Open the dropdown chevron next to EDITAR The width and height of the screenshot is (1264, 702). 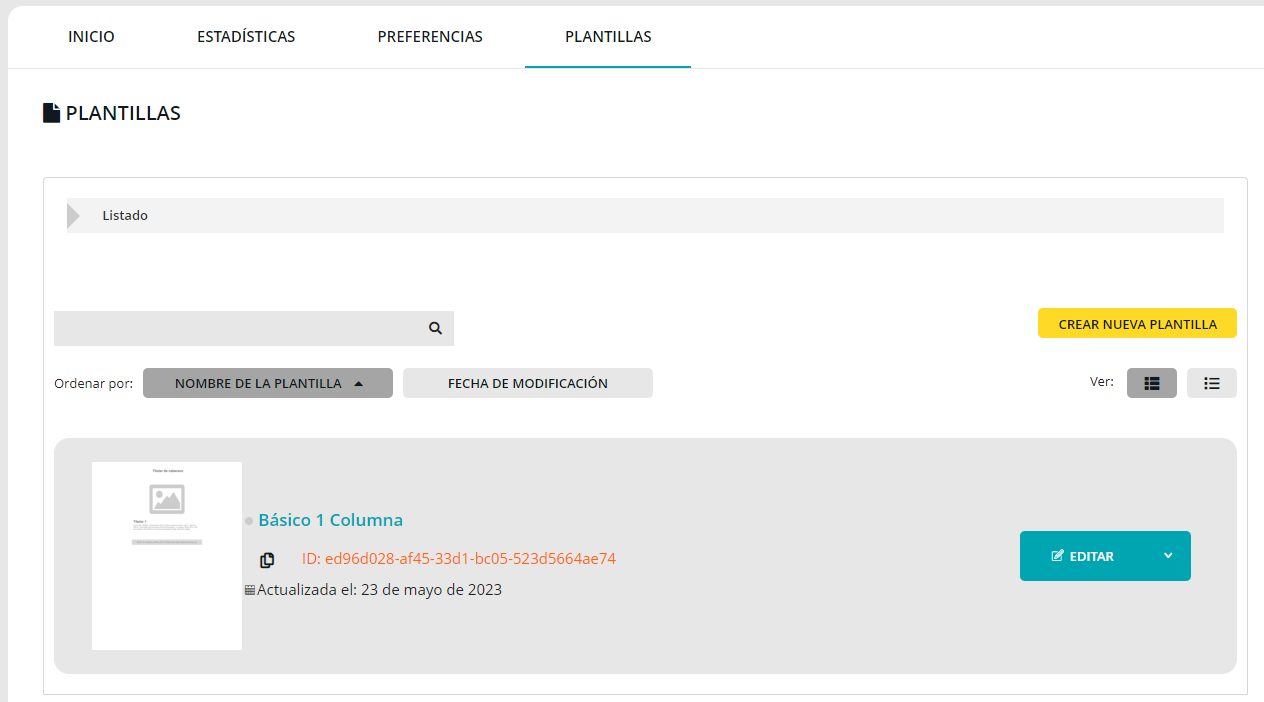[x=1167, y=556]
